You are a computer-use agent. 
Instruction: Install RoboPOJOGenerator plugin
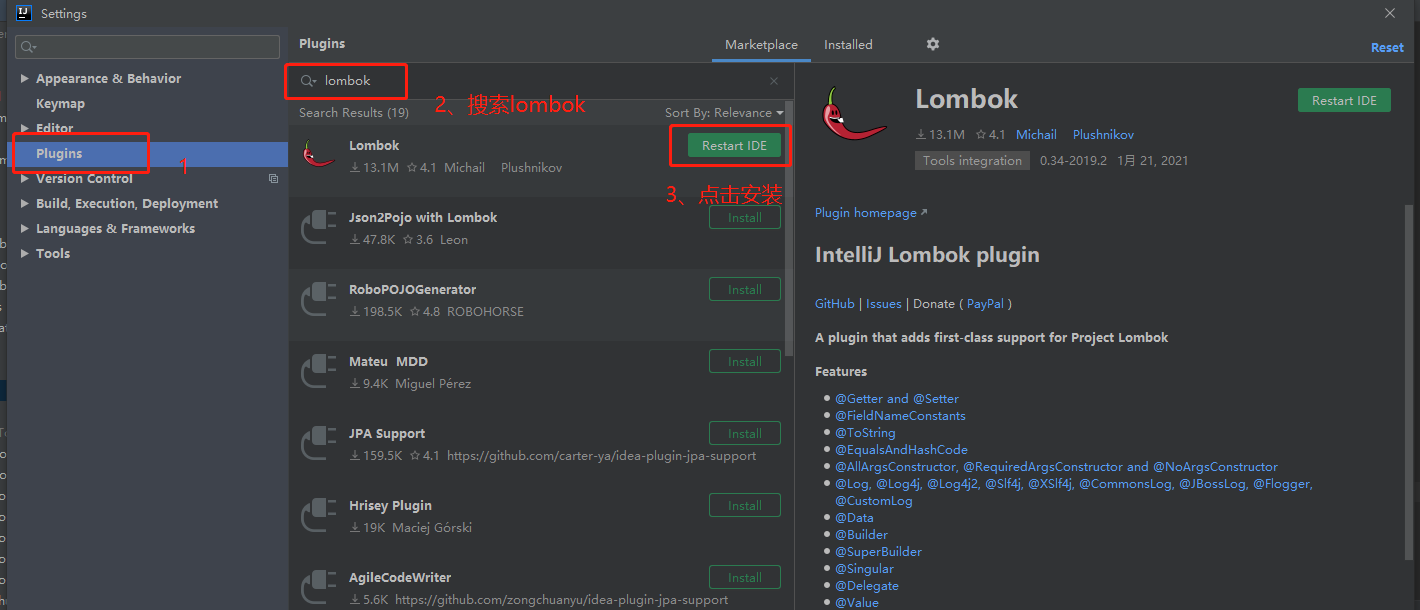745,289
